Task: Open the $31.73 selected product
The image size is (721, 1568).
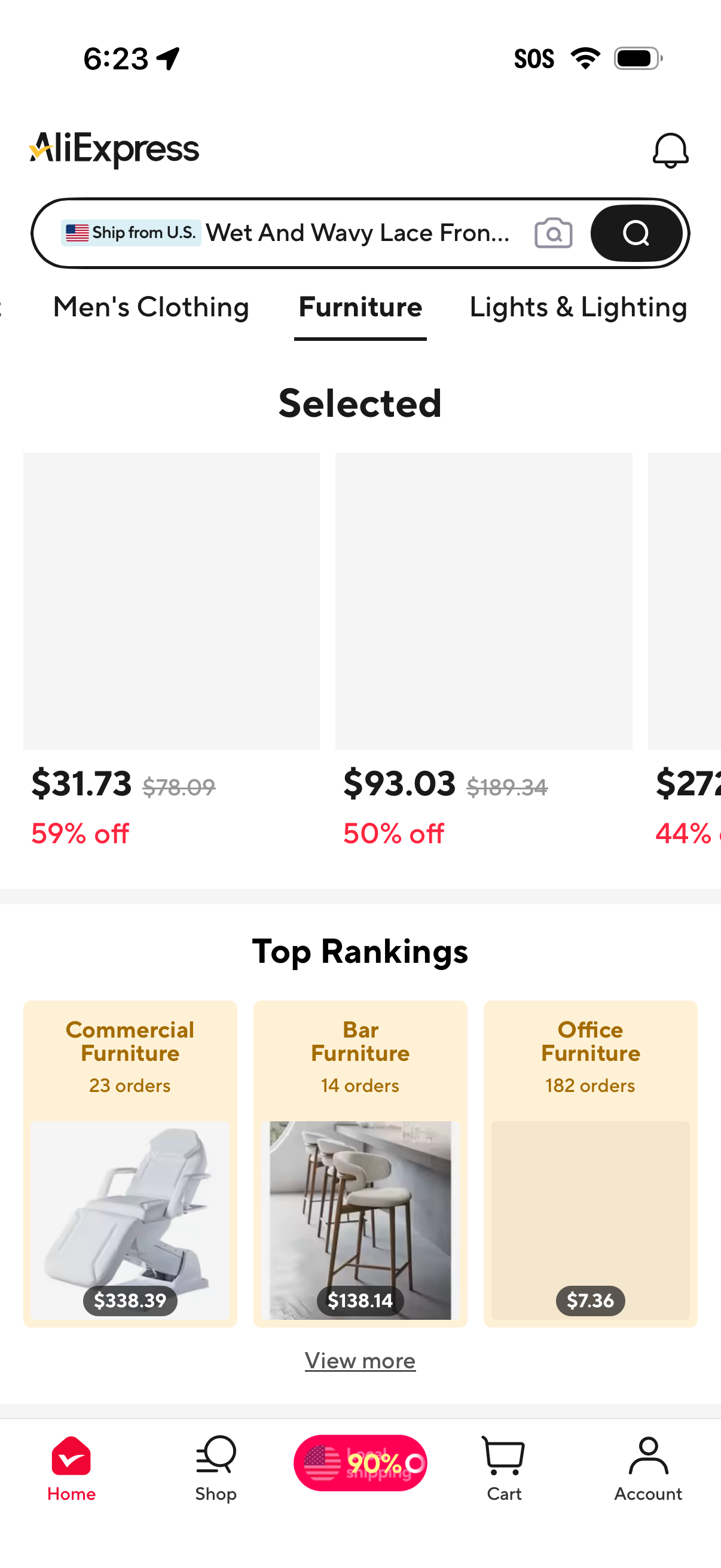Action: tap(172, 601)
